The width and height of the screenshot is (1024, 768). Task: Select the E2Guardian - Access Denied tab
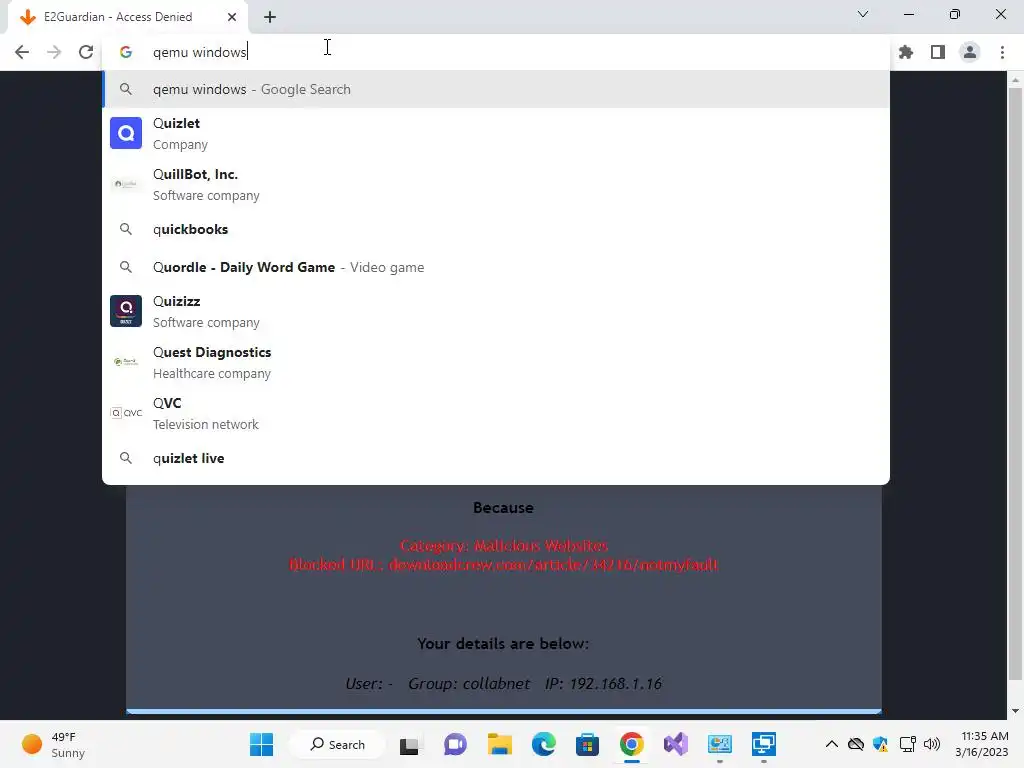point(128,18)
